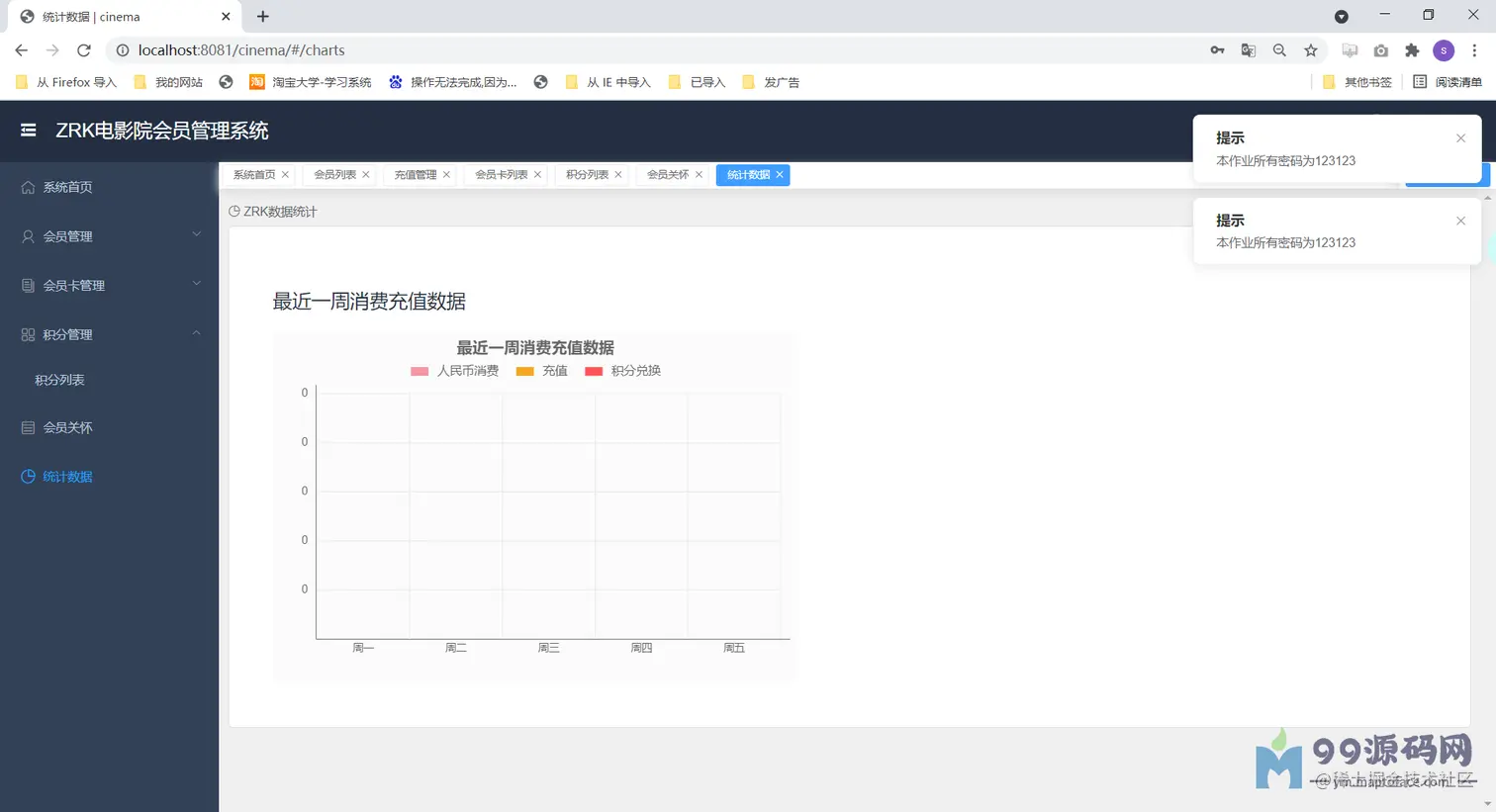Image resolution: width=1496 pixels, height=812 pixels.
Task: Open the purple profile avatar
Action: [1444, 50]
